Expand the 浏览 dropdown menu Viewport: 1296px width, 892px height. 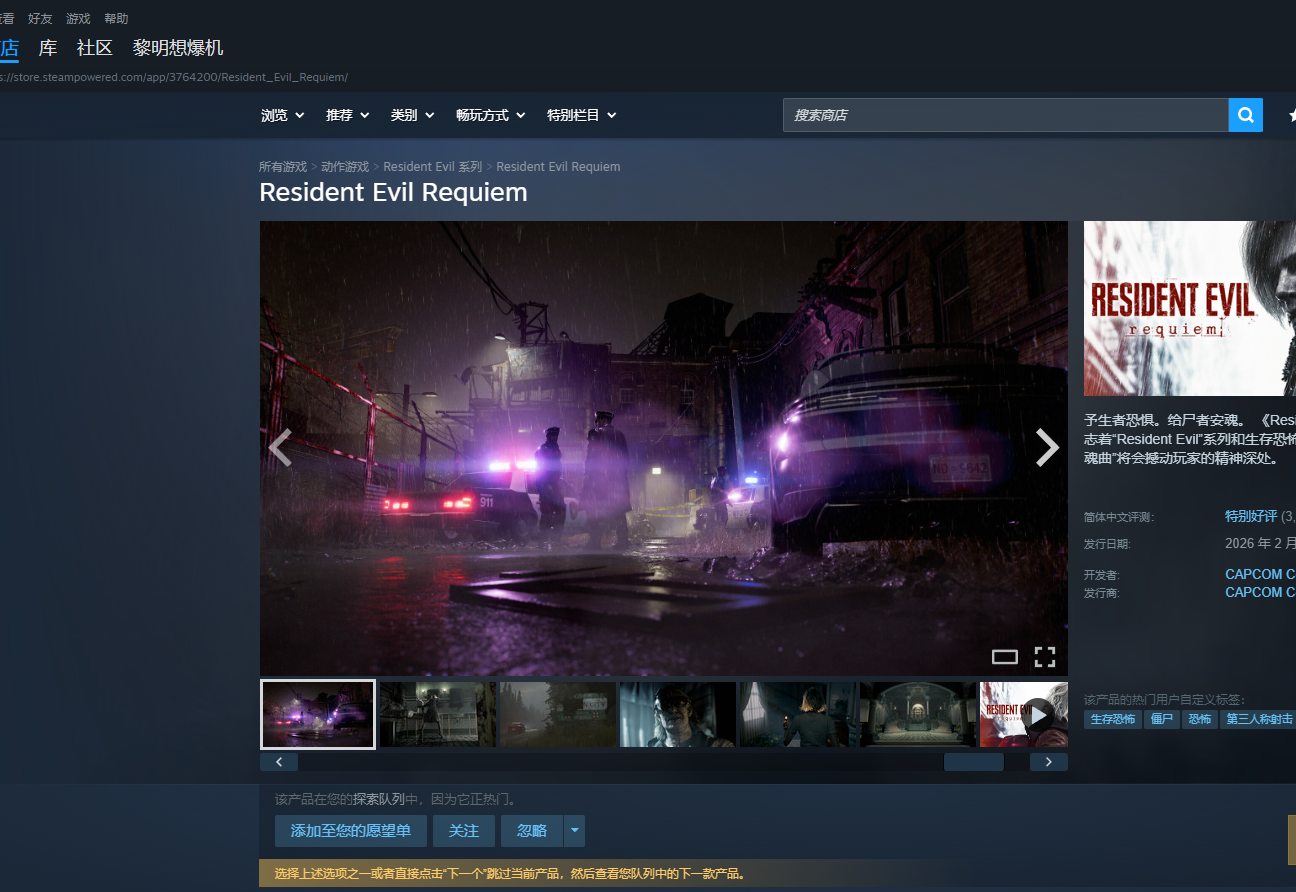282,115
